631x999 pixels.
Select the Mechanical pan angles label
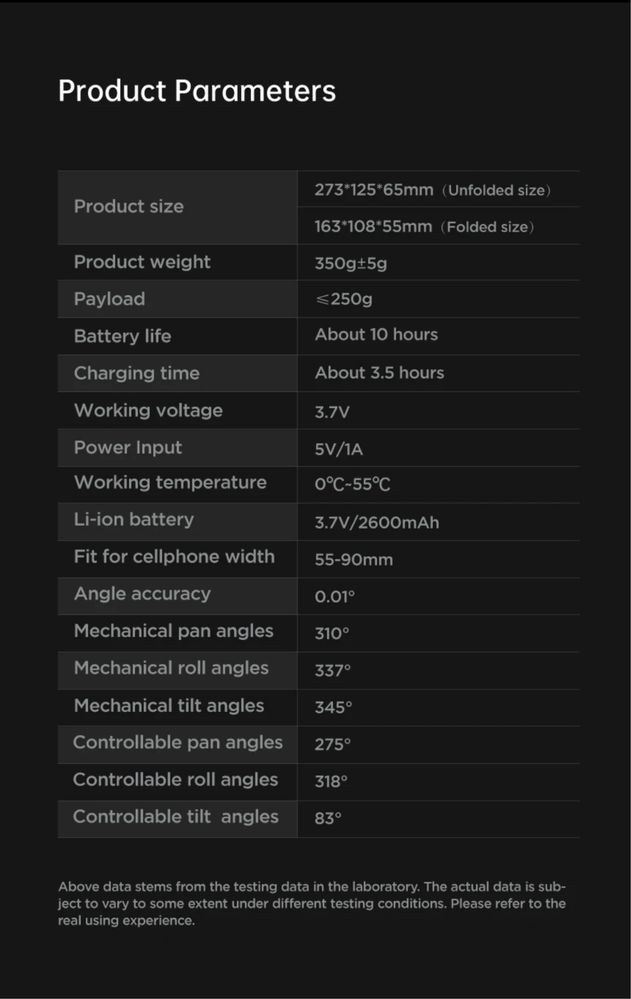tap(173, 631)
